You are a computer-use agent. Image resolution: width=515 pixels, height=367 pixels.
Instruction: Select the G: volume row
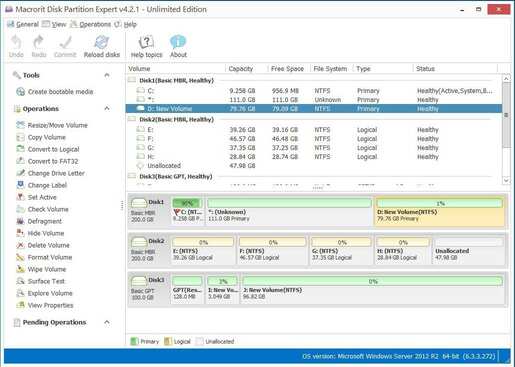[x=314, y=148]
